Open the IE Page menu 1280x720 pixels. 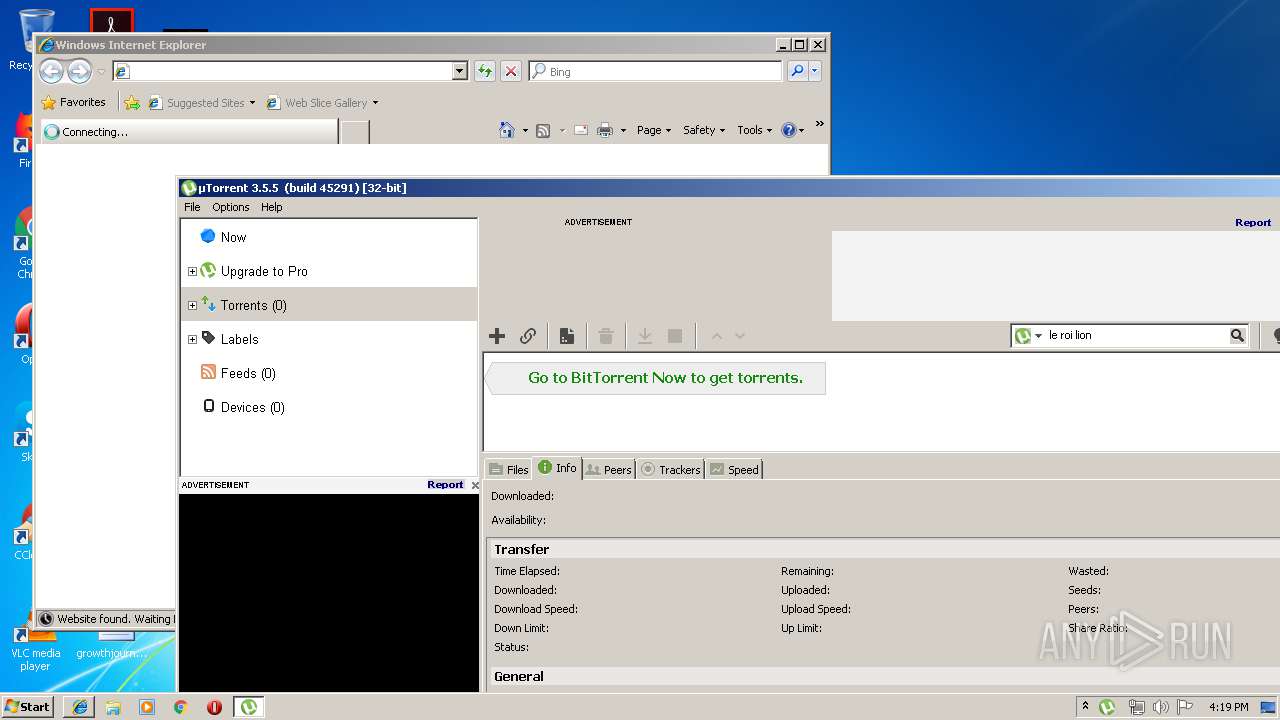click(654, 130)
